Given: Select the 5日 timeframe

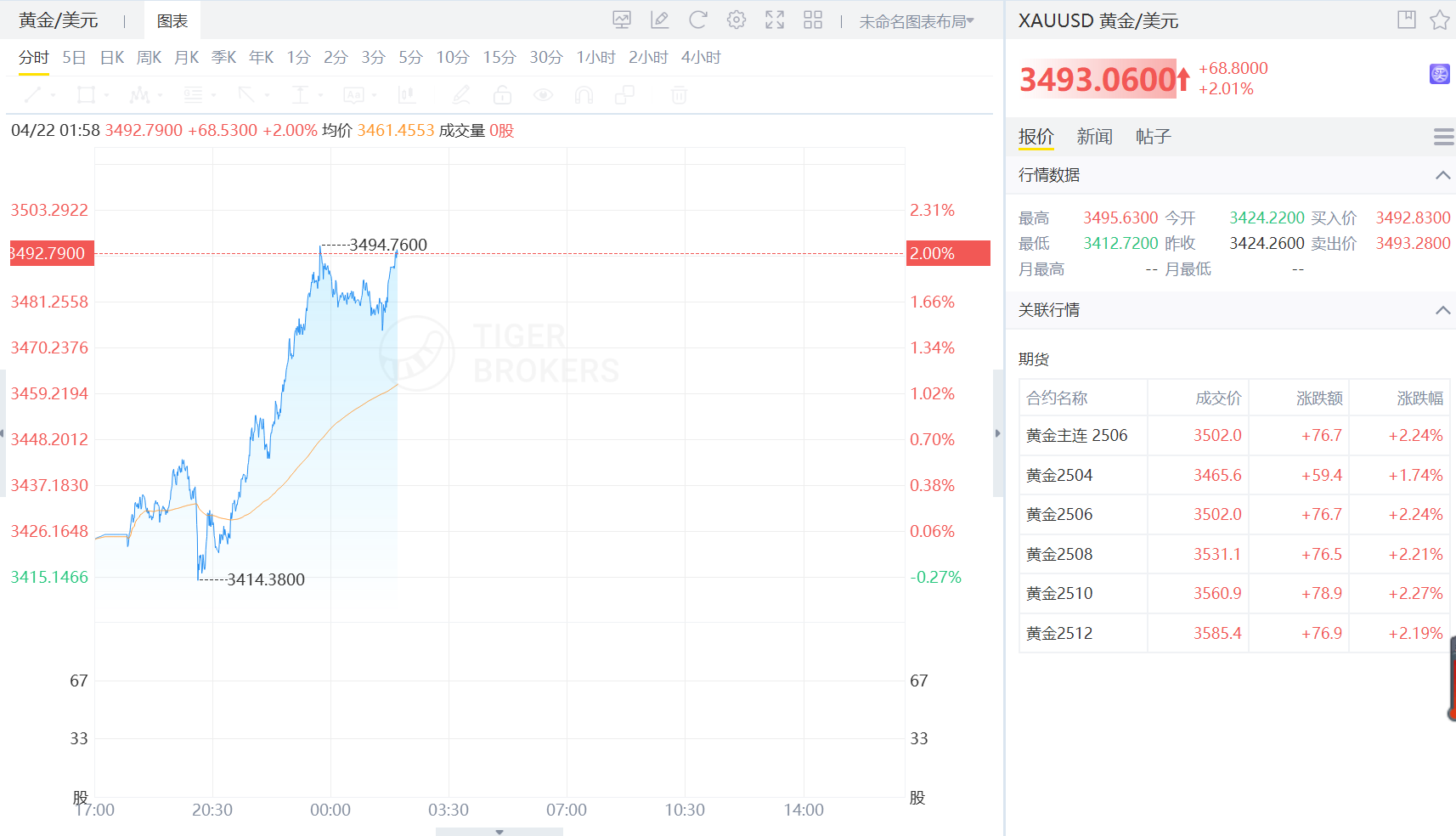Looking at the screenshot, I should 73,57.
